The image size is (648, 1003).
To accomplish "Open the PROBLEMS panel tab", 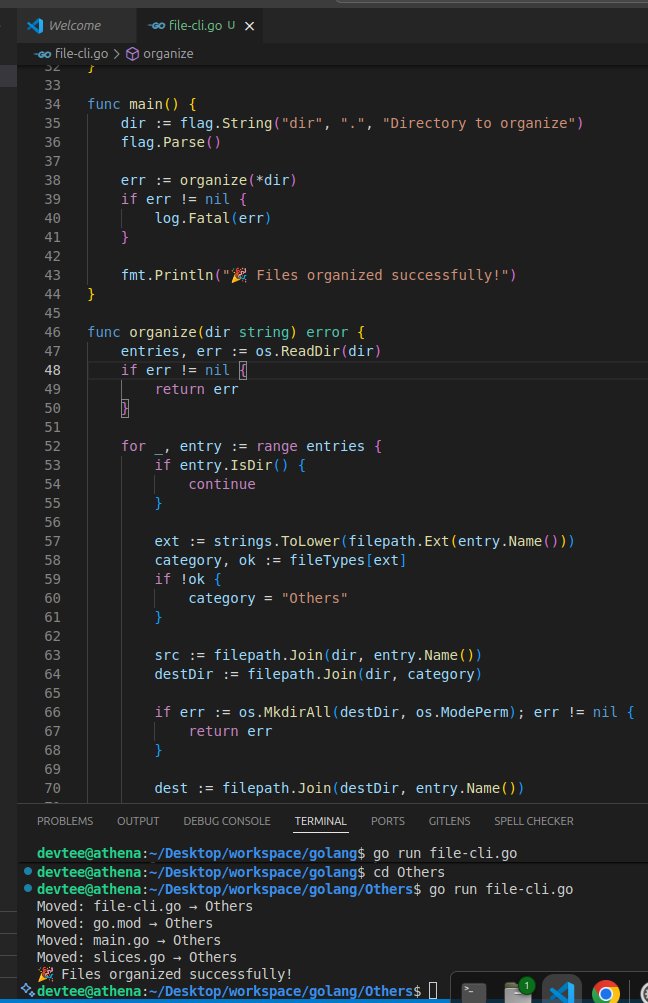I will point(65,821).
